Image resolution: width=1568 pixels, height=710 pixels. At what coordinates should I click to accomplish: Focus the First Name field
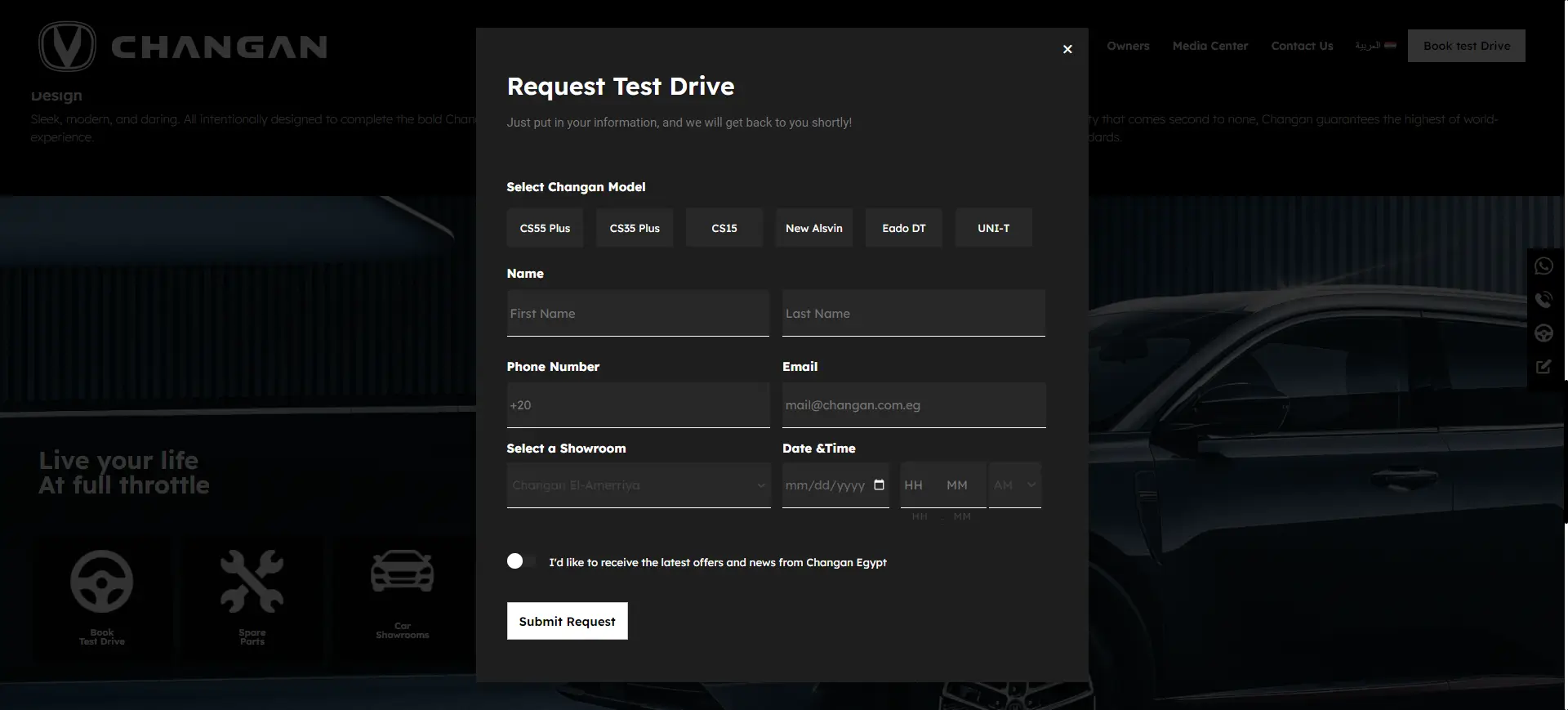(x=638, y=313)
